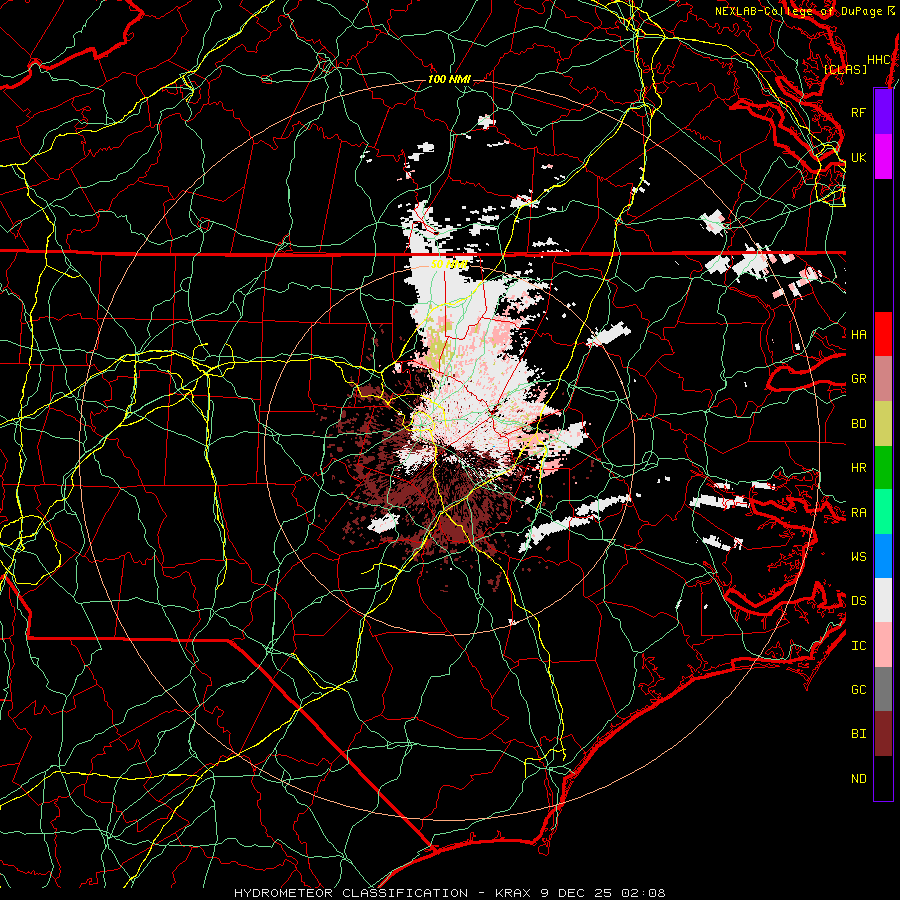Pick the gray GC legend swatch

point(883,689)
